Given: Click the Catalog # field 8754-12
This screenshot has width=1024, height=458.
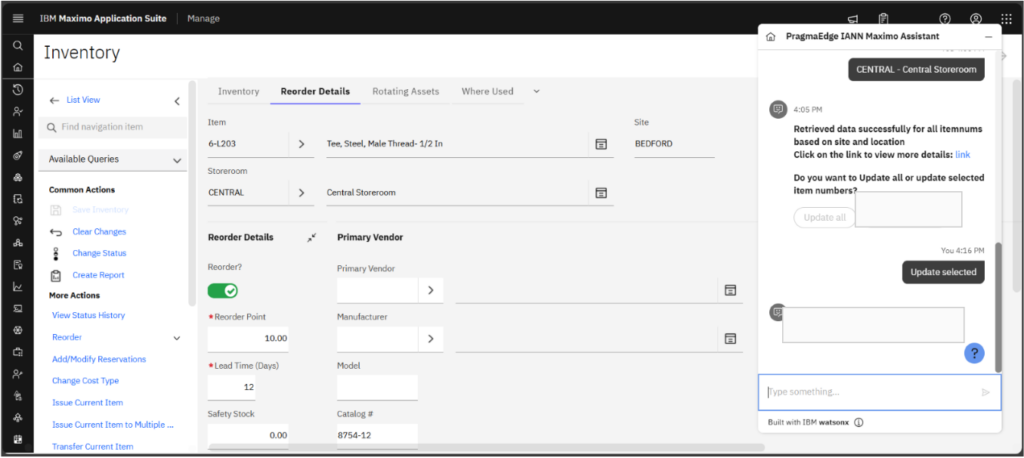Looking at the screenshot, I should (x=377, y=436).
